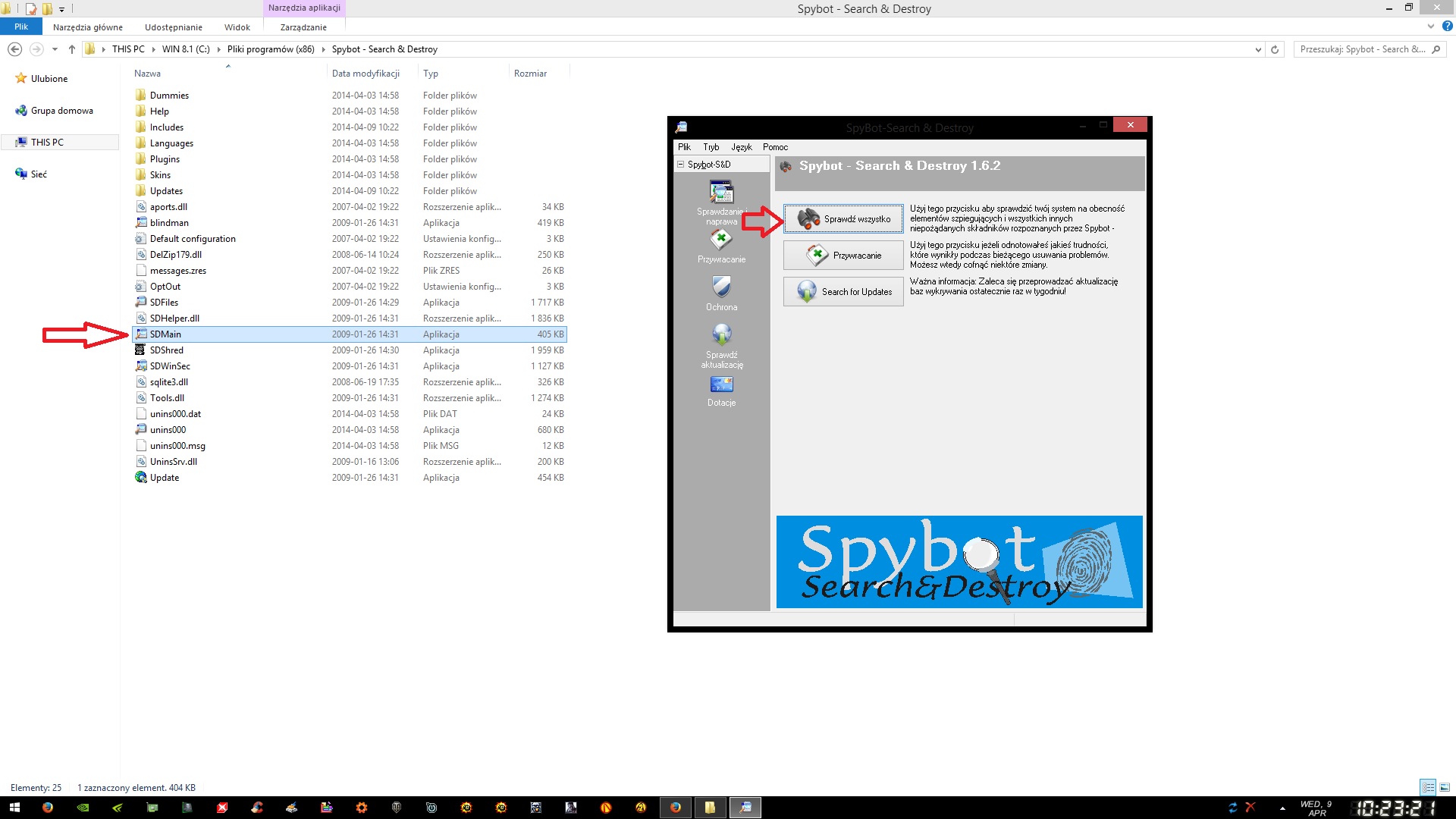1456x819 pixels.
Task: Open the Plik menu tab
Action: pos(21,27)
